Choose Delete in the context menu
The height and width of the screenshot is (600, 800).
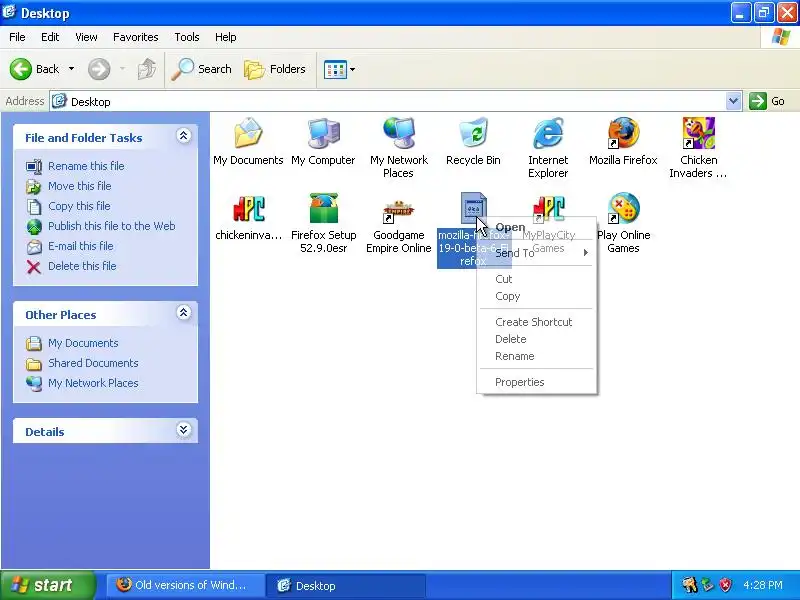[537, 339]
